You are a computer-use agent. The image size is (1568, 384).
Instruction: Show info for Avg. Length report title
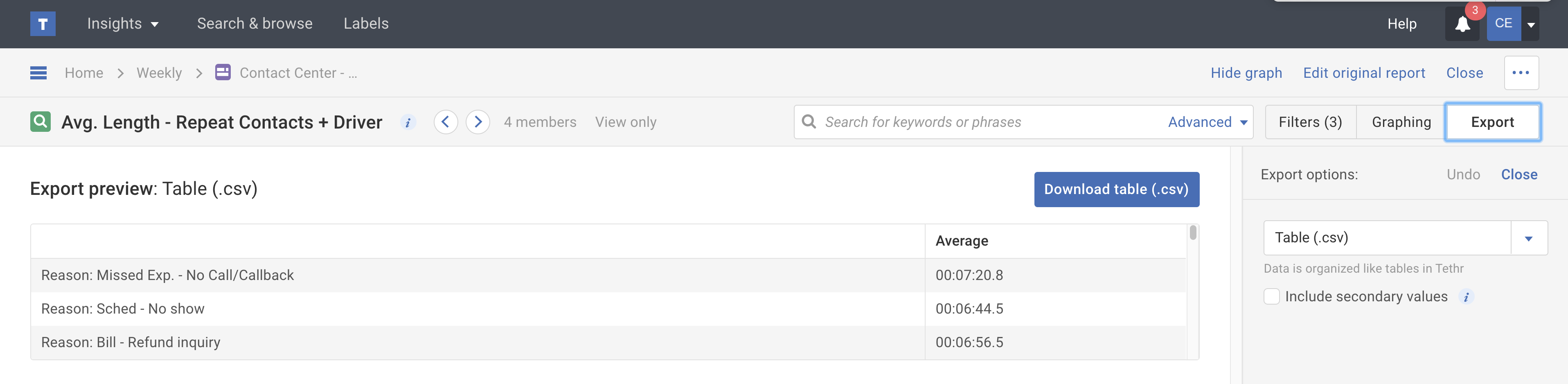tap(408, 122)
